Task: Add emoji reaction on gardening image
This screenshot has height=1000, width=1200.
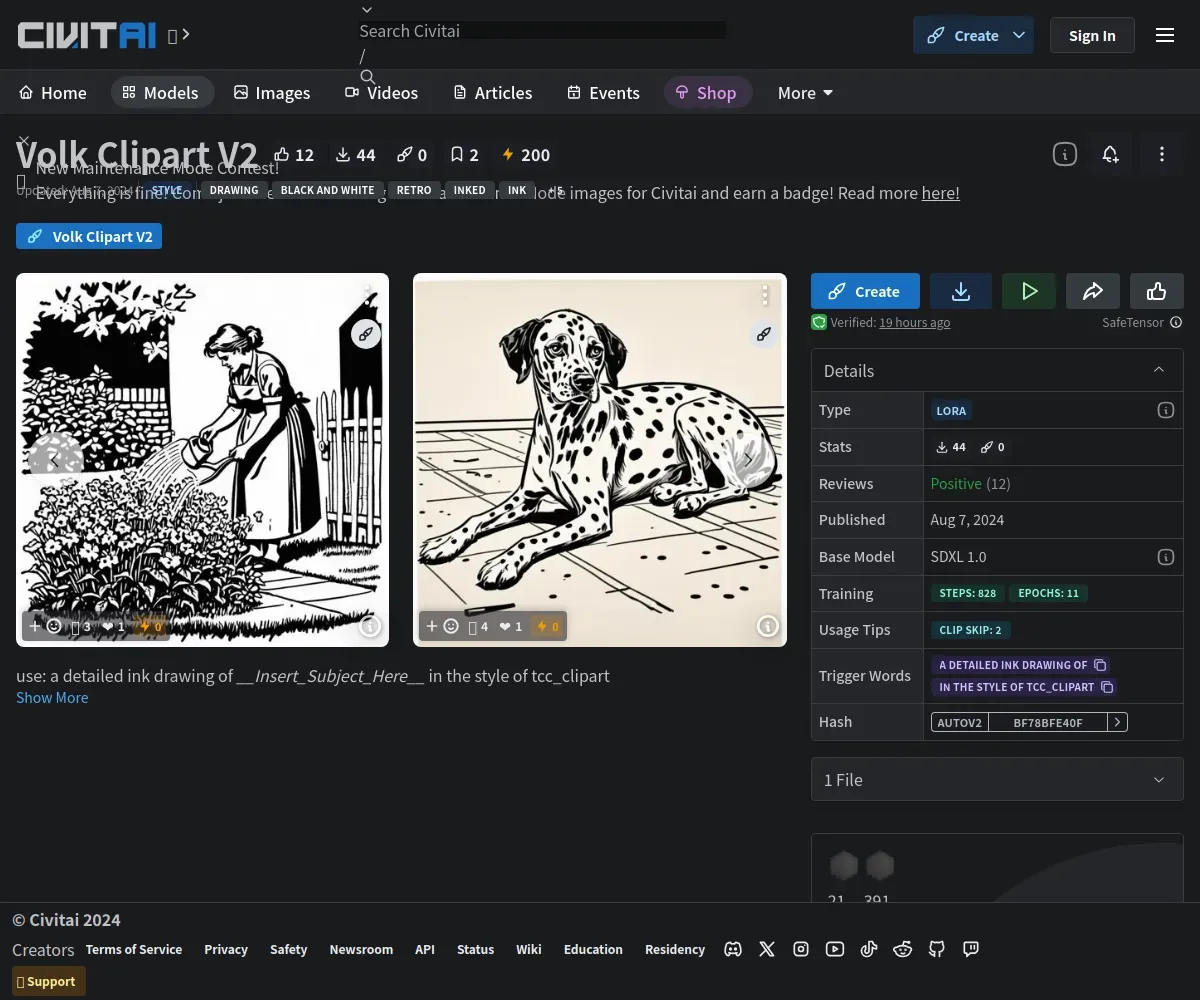Action: pyautogui.click(x=45, y=627)
